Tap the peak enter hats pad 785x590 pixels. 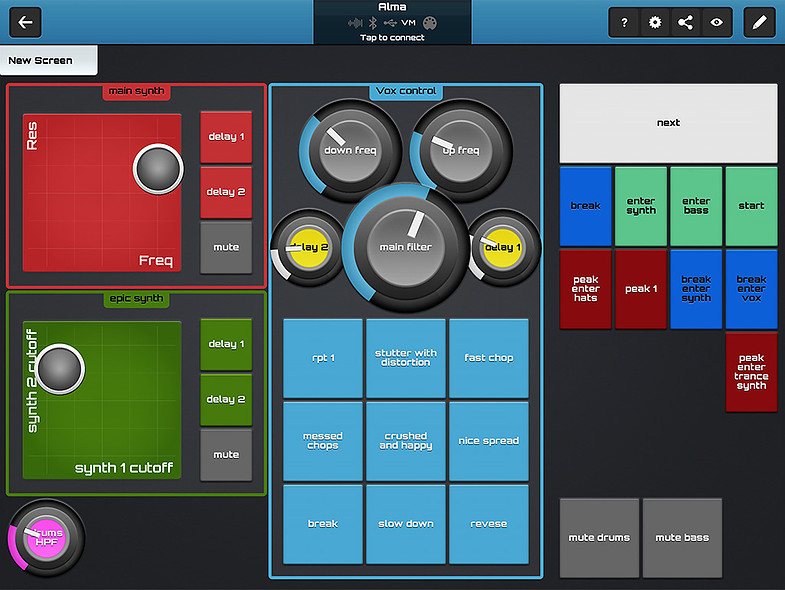tap(585, 289)
